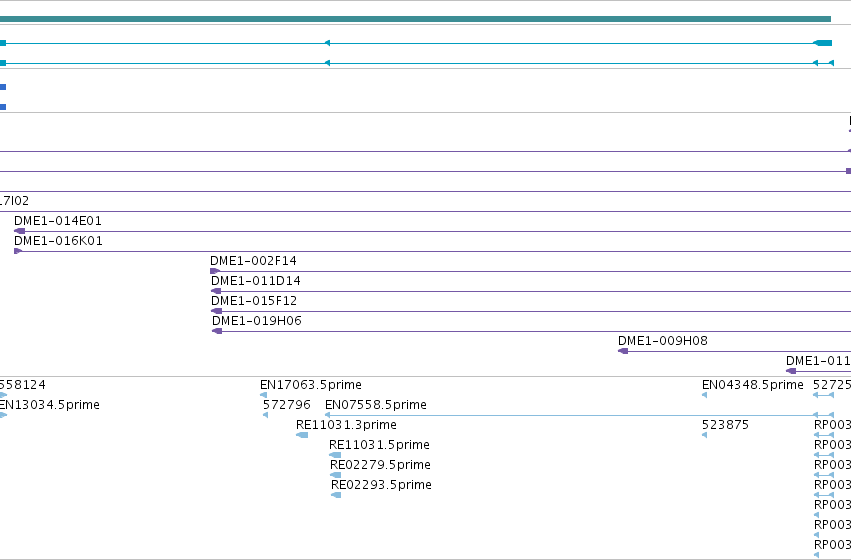
Task: Click the thick teal gene bar at top
Action: [x=415, y=19]
